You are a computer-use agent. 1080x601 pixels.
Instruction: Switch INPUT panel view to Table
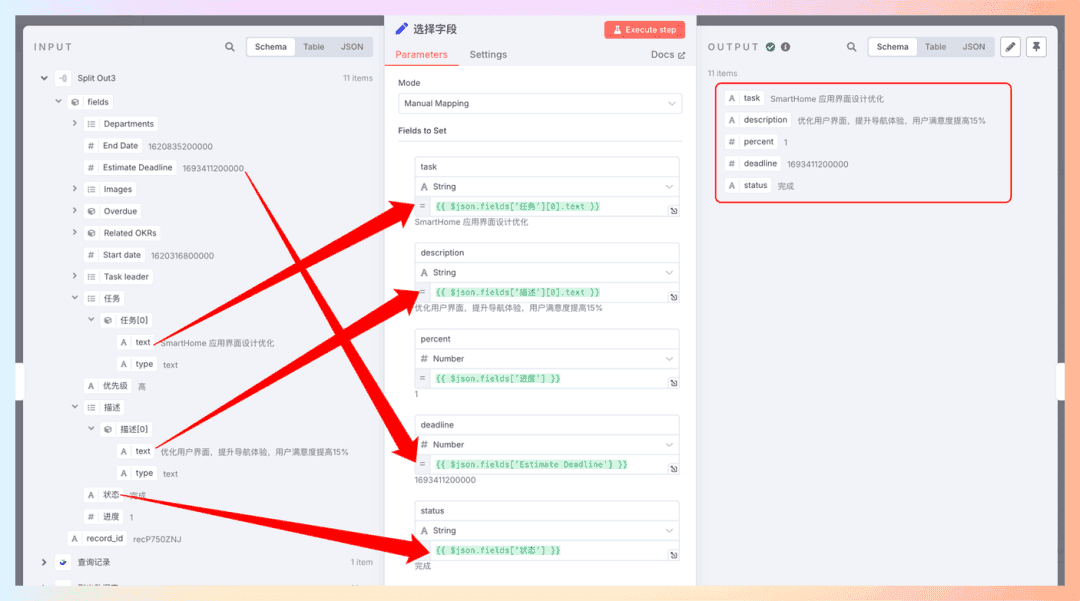[314, 47]
